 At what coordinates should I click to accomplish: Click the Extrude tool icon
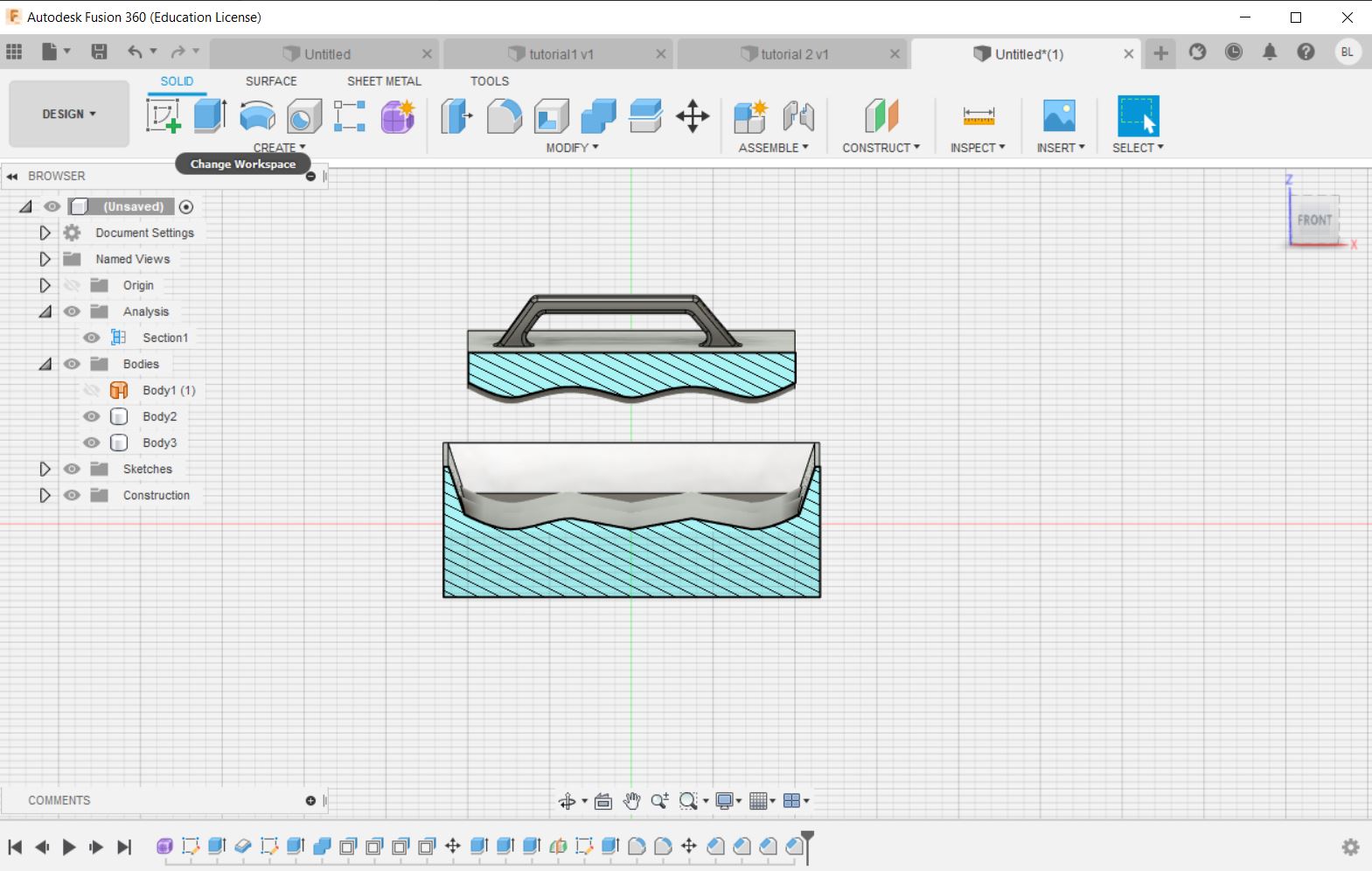coord(210,115)
